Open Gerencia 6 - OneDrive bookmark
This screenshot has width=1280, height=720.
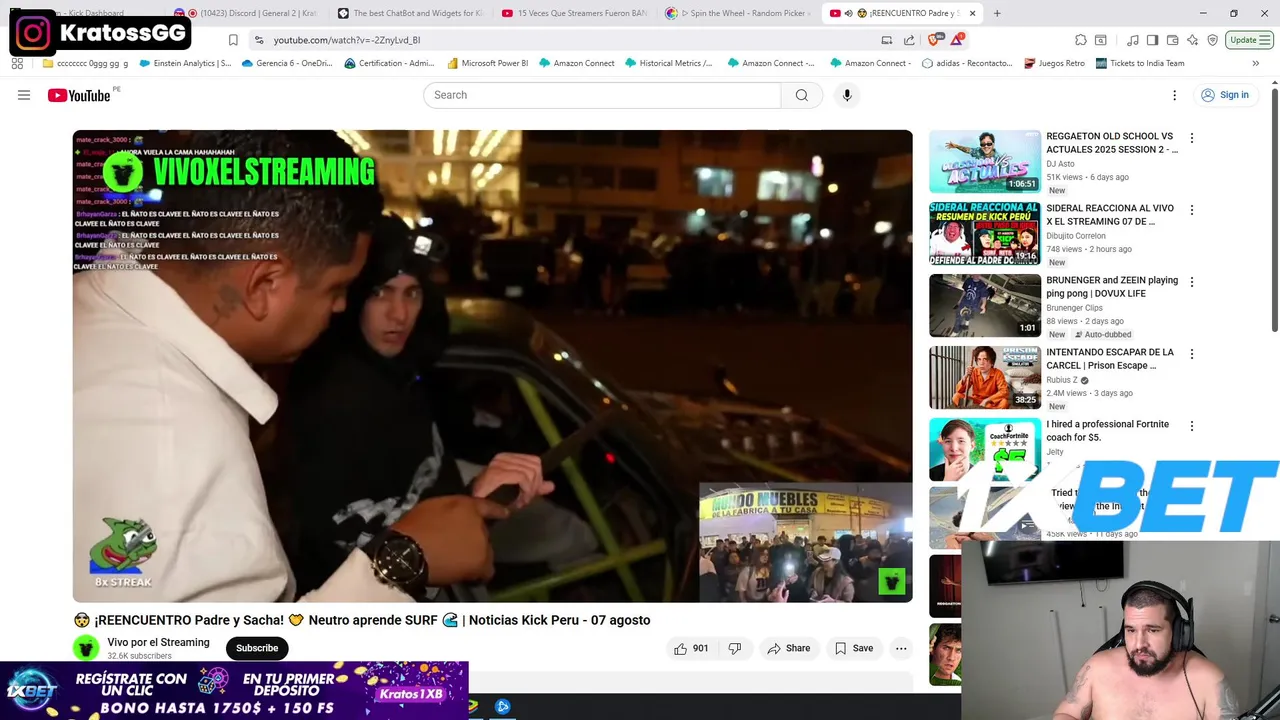pyautogui.click(x=286, y=63)
